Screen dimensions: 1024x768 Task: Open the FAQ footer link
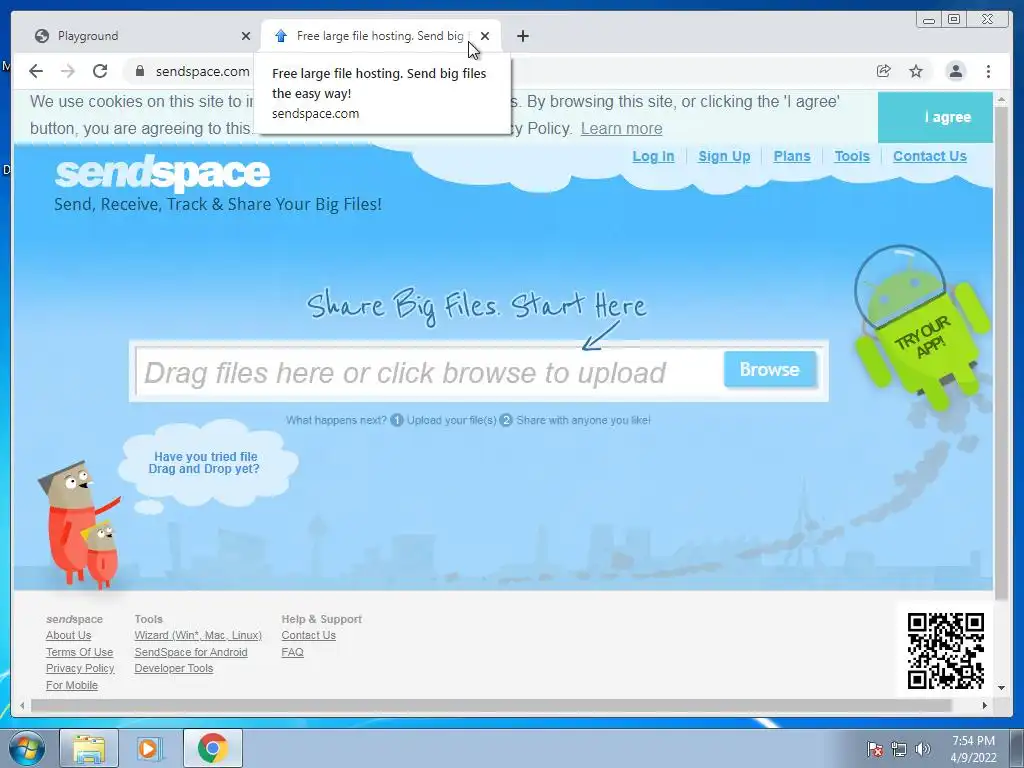pyautogui.click(x=292, y=652)
